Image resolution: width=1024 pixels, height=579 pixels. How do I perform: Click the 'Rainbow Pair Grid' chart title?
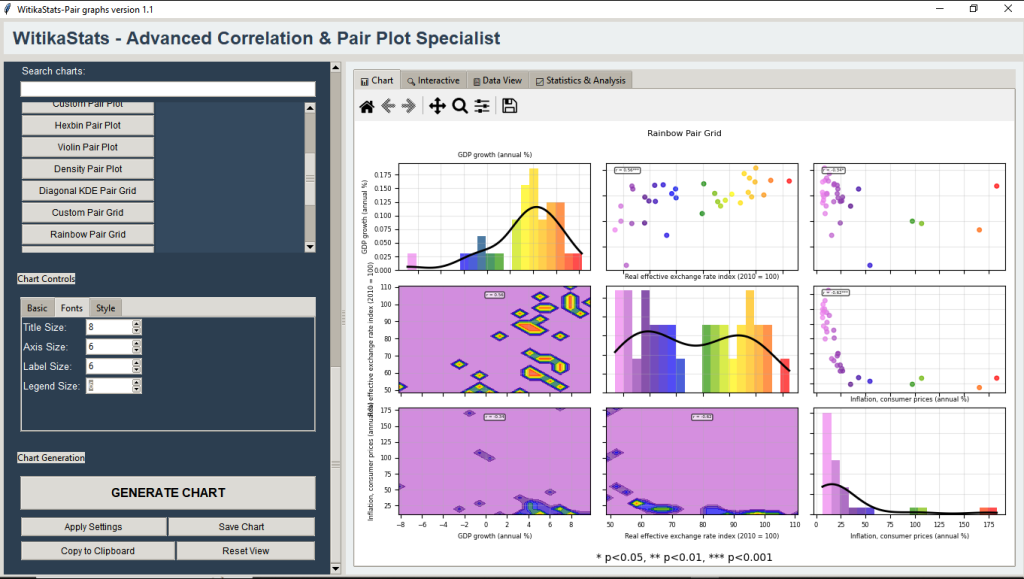point(684,133)
